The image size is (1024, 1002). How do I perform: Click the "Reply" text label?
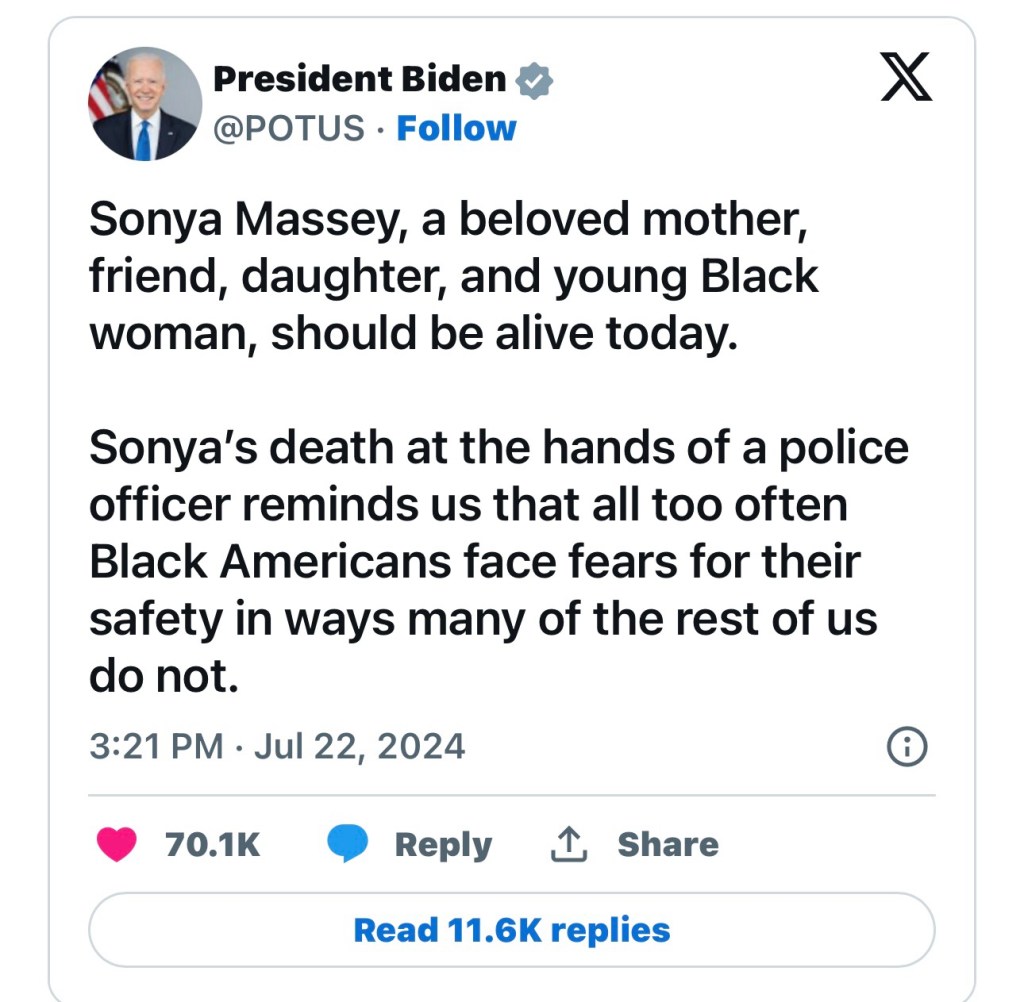pos(443,844)
